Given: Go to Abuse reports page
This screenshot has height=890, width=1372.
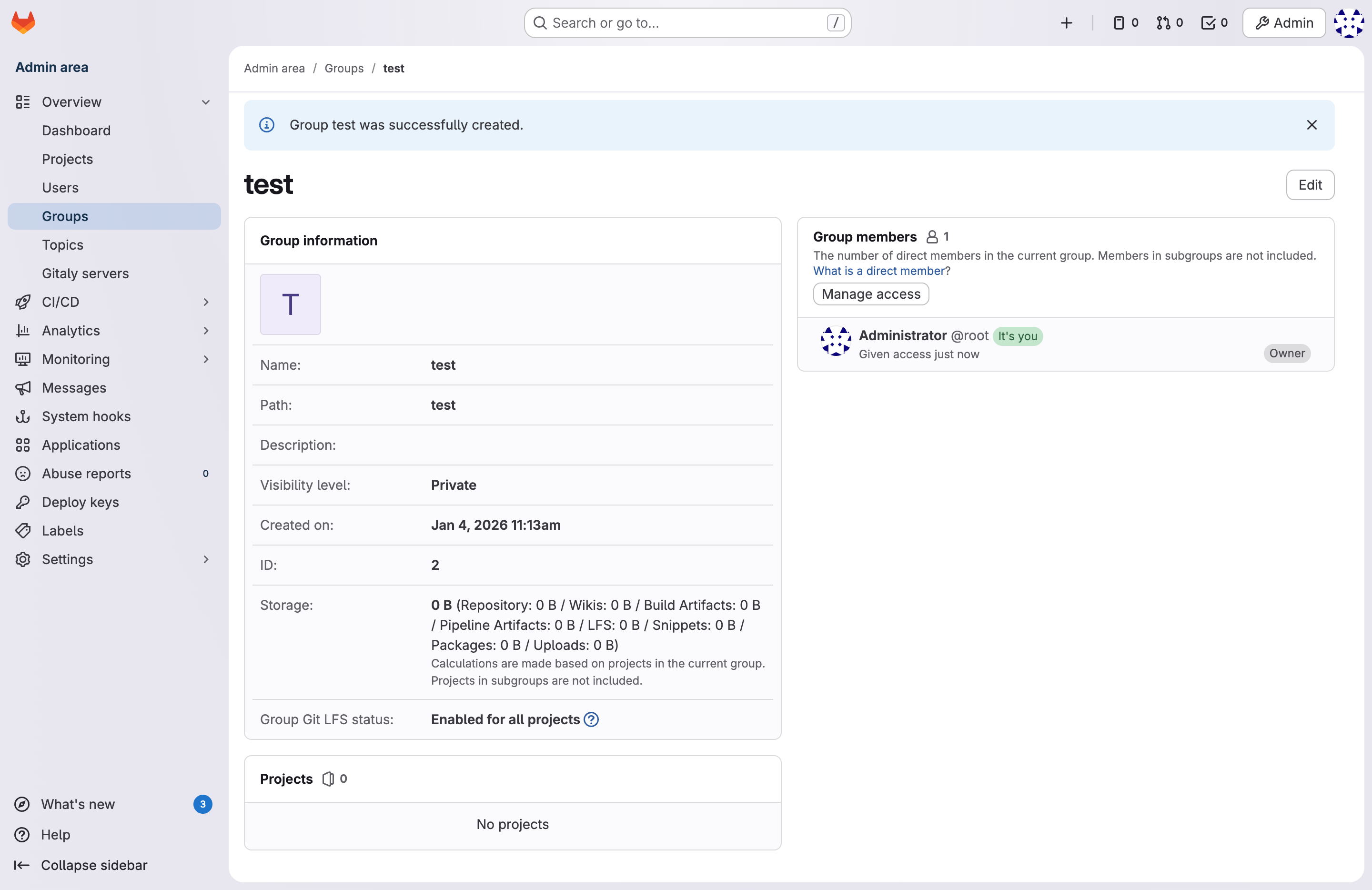Looking at the screenshot, I should click(x=87, y=474).
